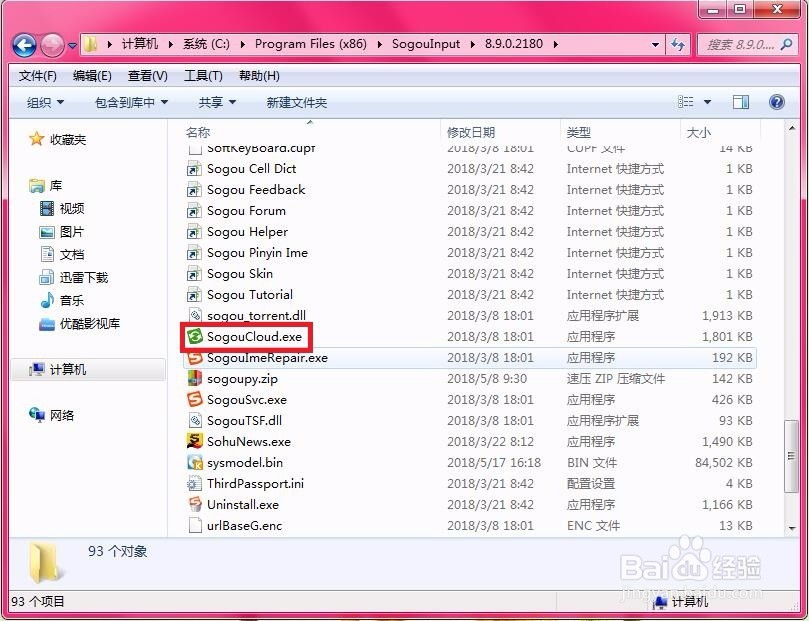Toggle the preview pane icon

(x=740, y=101)
